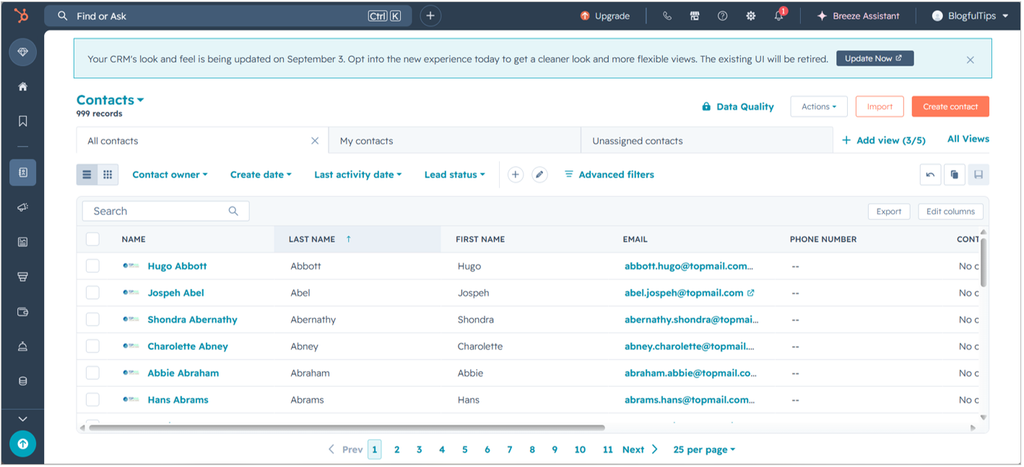Screen dimensions: 1024x467
Task: Toggle the select-all header checkbox
Action: (93, 239)
